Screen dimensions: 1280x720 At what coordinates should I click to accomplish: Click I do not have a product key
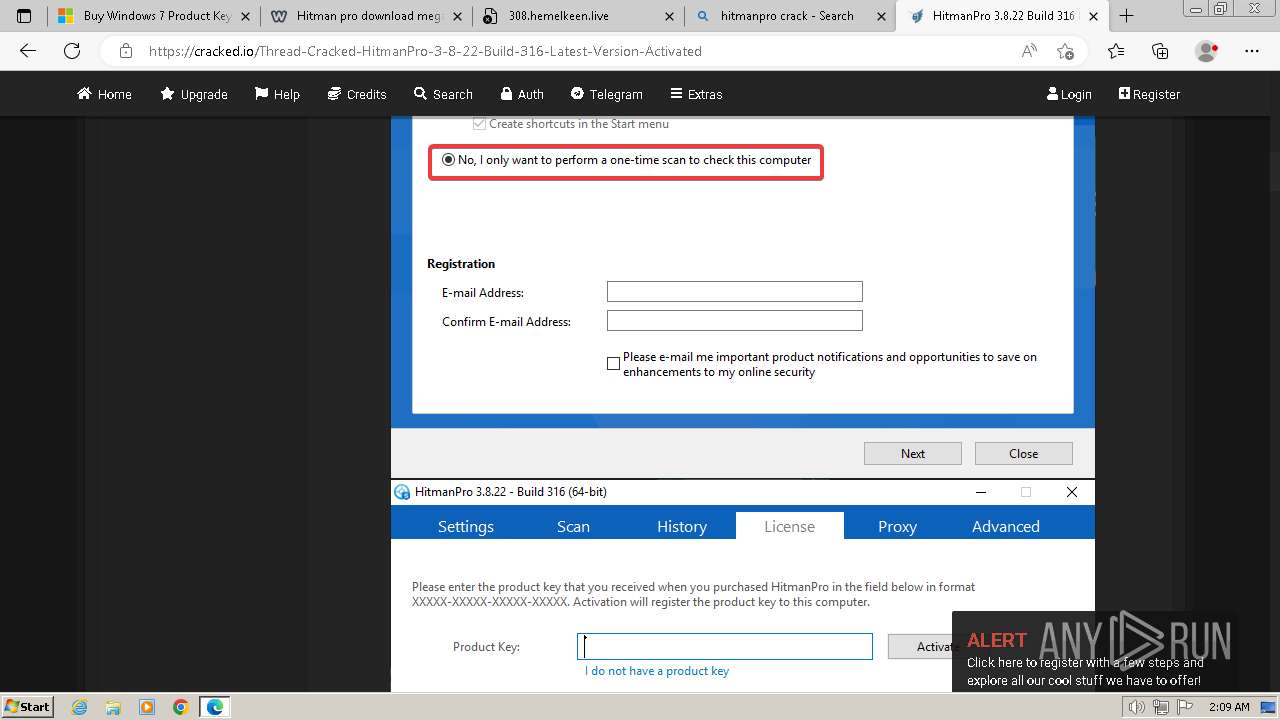click(657, 671)
